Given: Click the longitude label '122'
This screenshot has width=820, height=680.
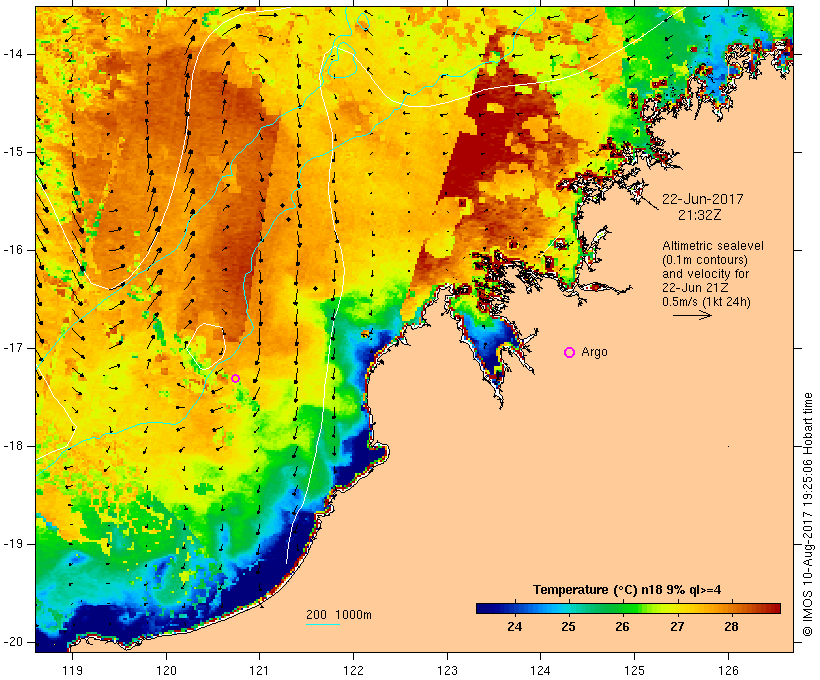Looking at the screenshot, I should (354, 670).
